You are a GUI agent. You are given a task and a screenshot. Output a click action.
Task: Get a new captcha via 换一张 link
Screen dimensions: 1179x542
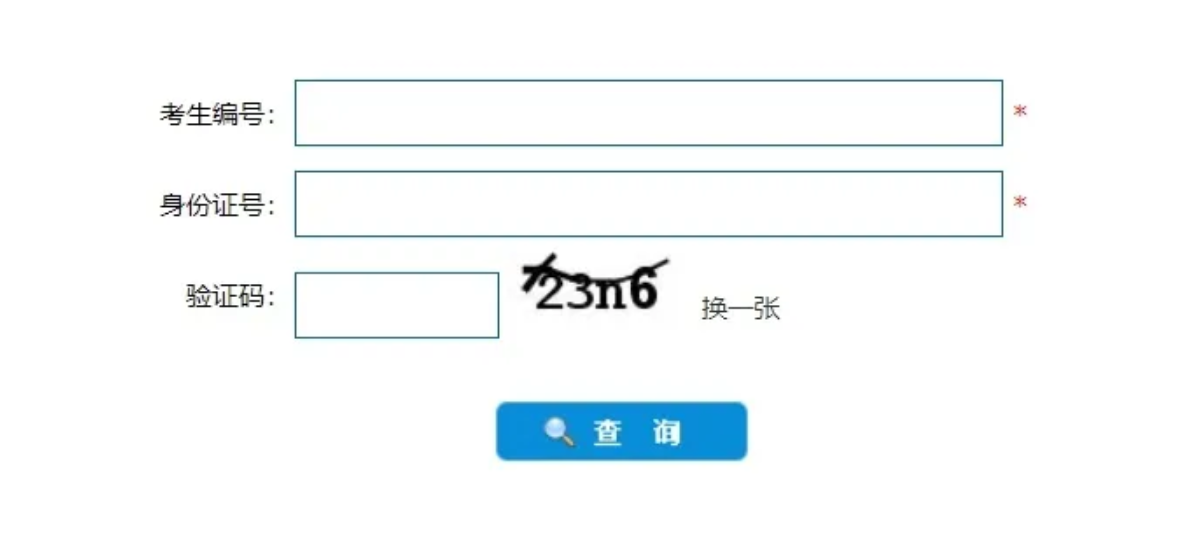tap(741, 308)
